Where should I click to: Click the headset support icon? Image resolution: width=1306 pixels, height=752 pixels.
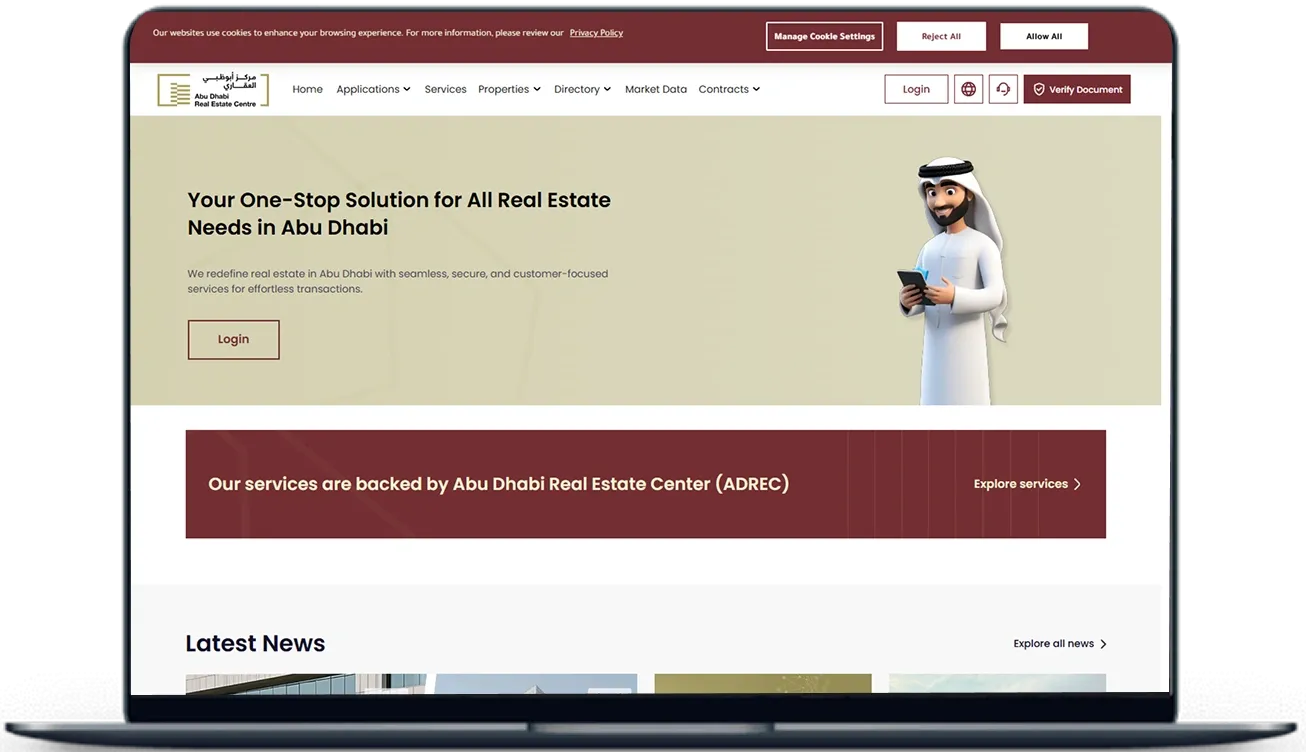point(1003,89)
